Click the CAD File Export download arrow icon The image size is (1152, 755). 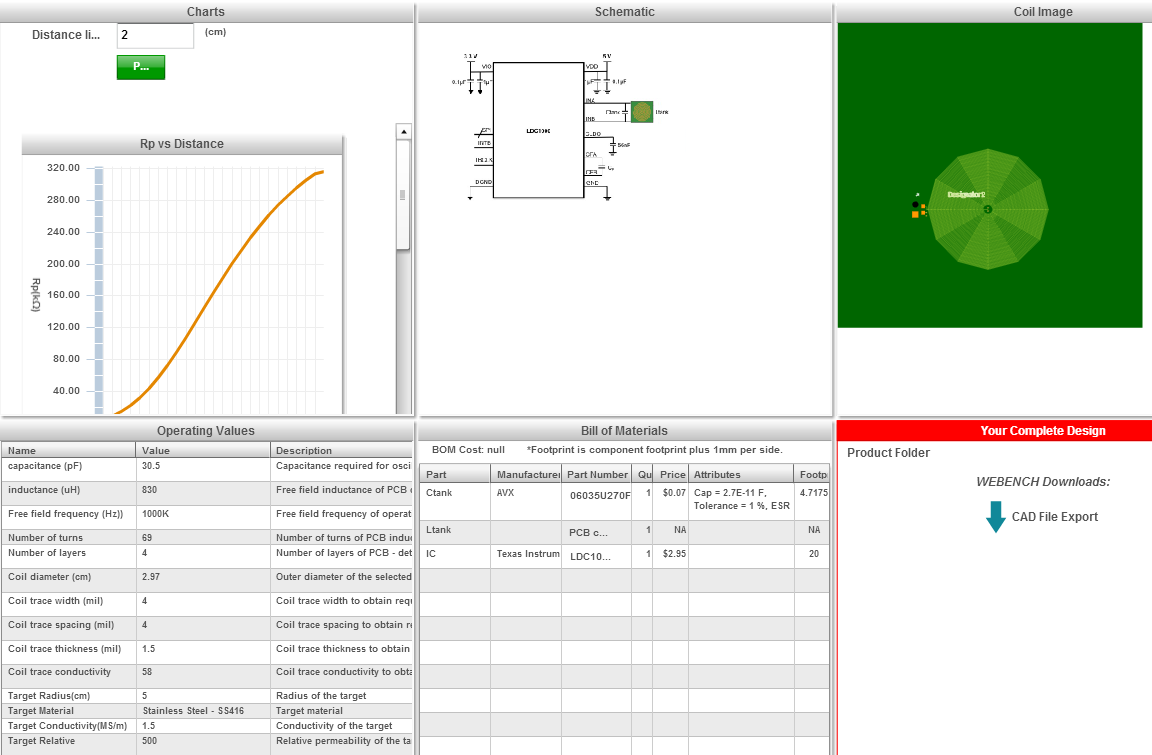996,517
